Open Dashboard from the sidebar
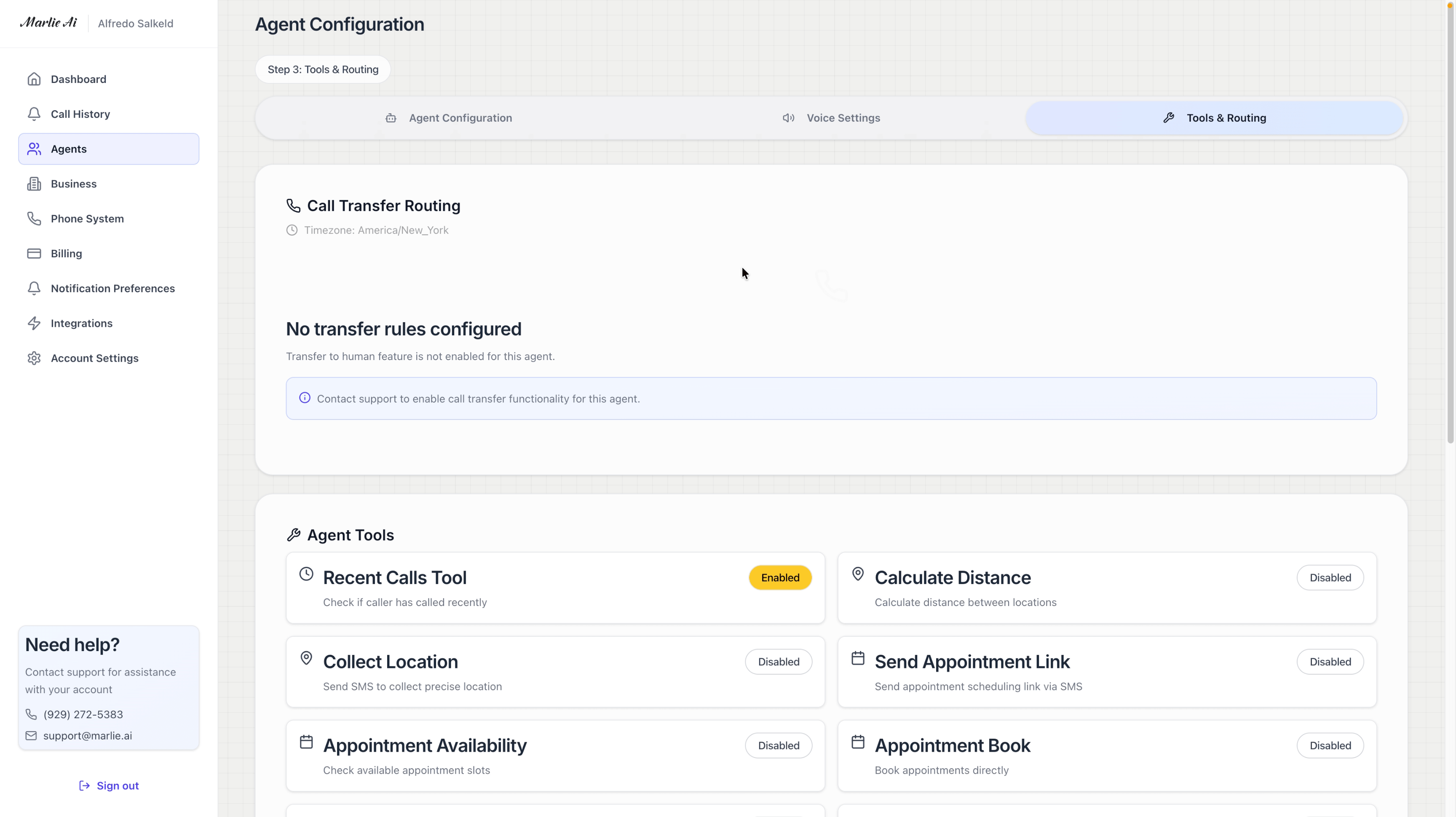Screen dimensions: 1456x817 109,79
